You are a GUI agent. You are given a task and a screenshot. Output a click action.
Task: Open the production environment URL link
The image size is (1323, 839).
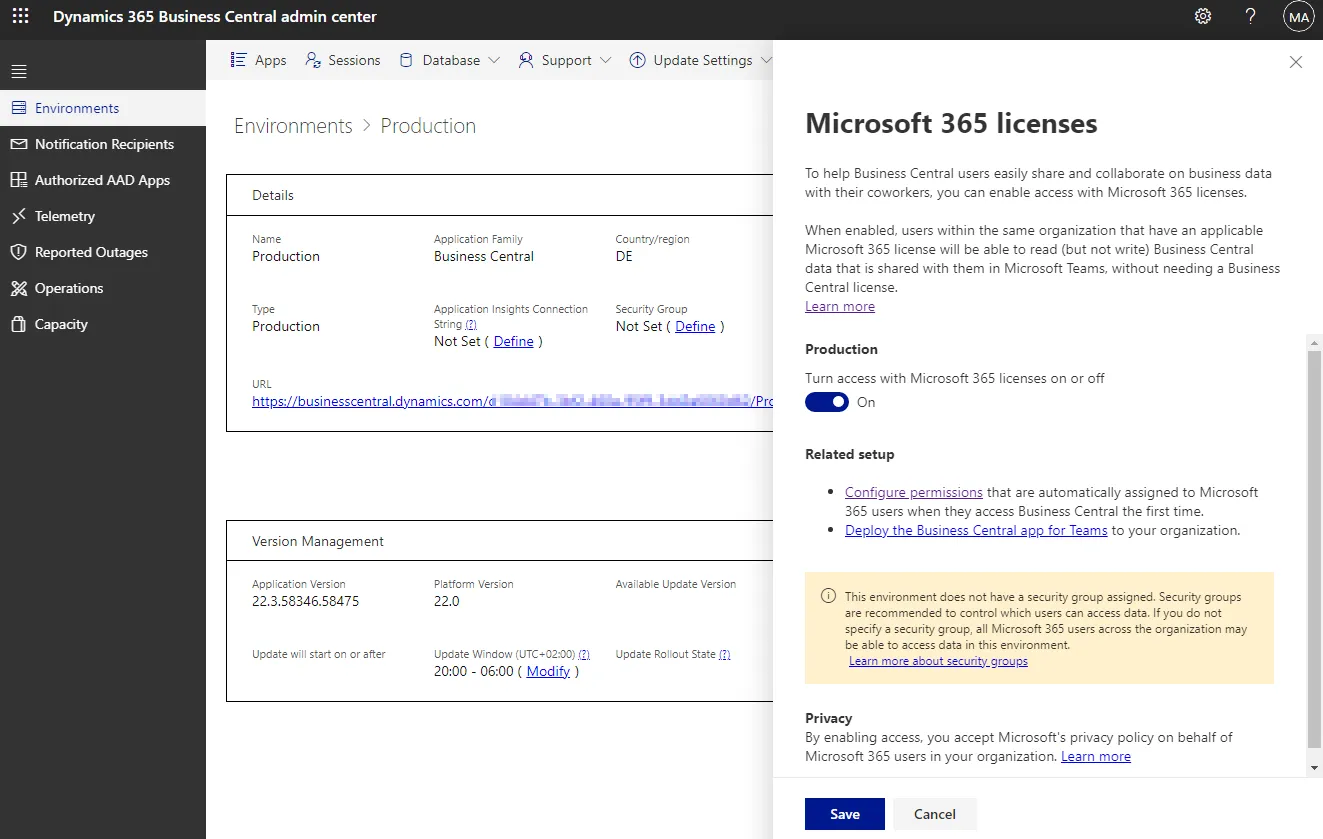click(x=512, y=401)
